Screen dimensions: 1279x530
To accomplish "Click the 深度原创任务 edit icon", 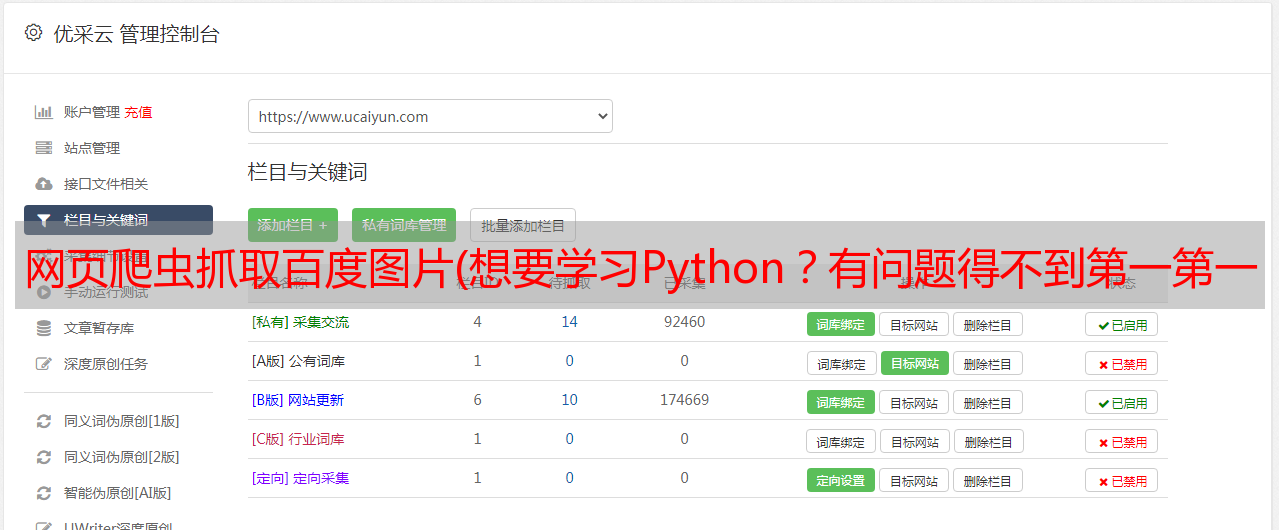I will [x=44, y=364].
